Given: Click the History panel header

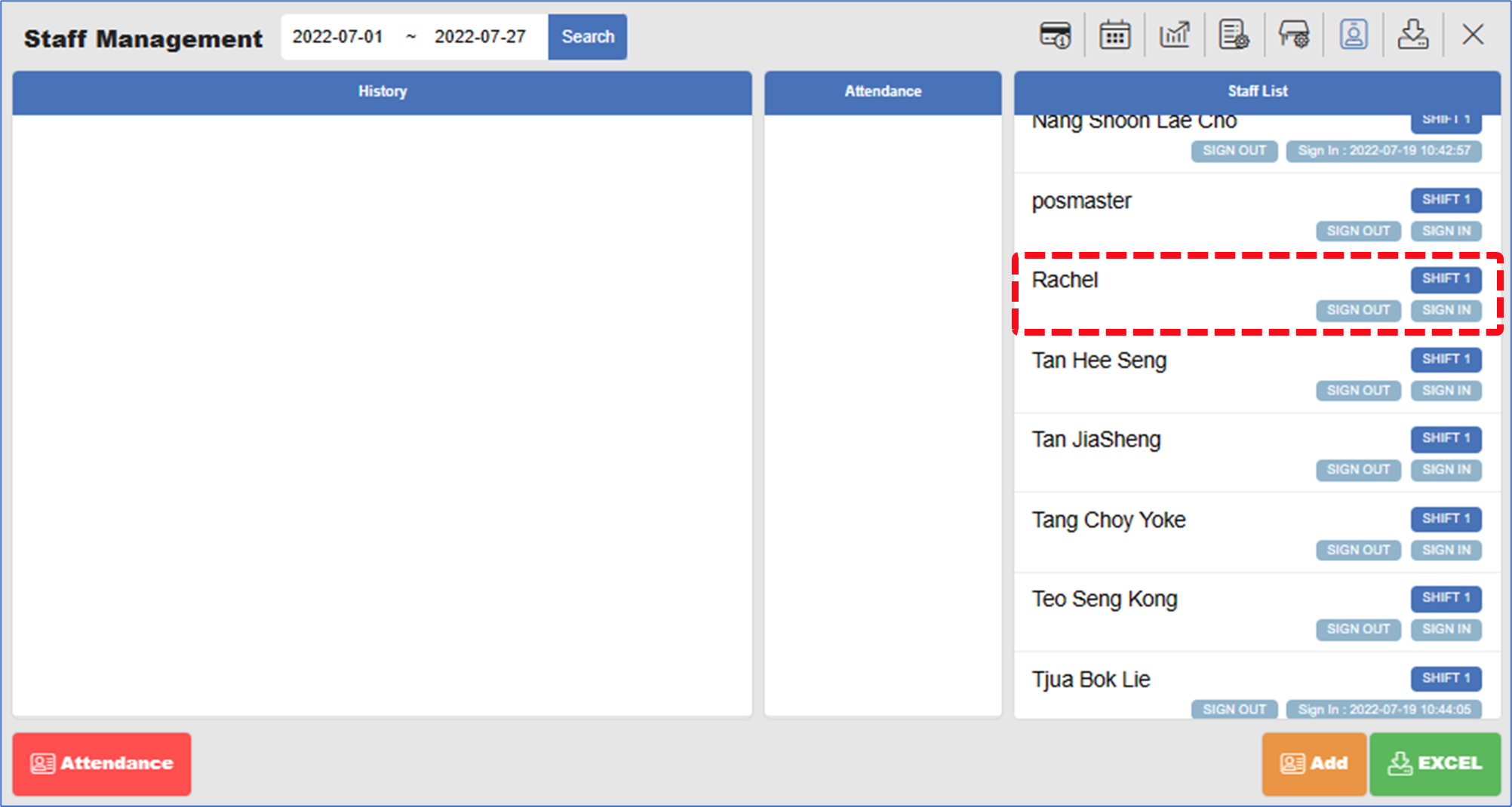Looking at the screenshot, I should (382, 92).
